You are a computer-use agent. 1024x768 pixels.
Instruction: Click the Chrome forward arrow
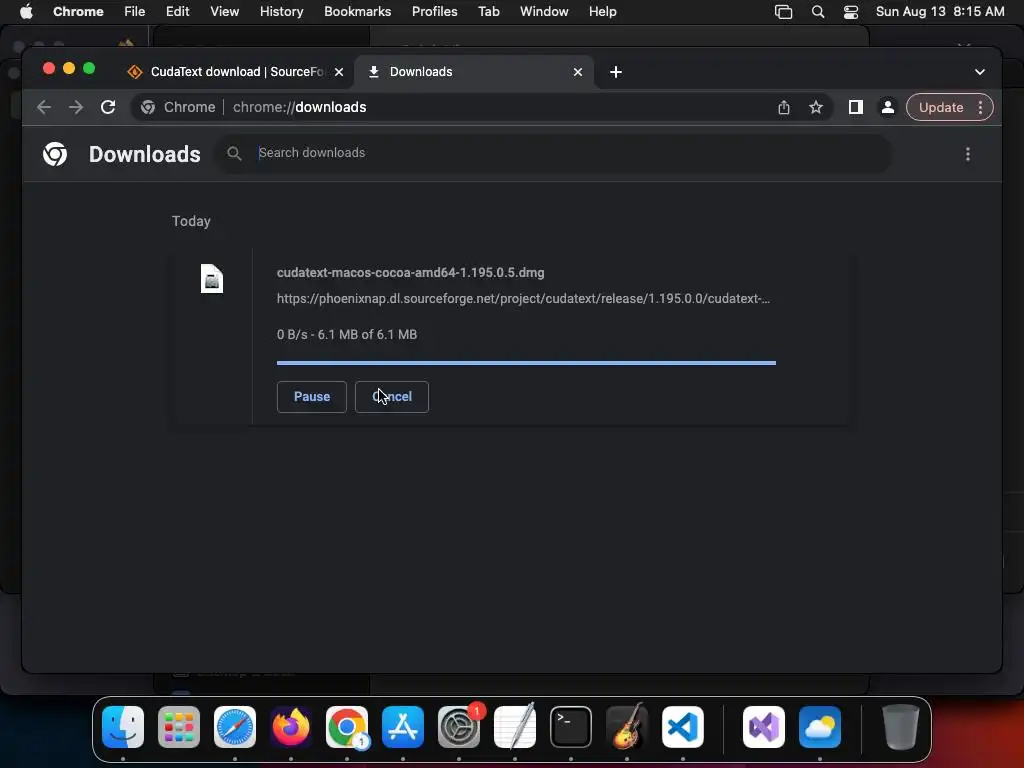76,107
